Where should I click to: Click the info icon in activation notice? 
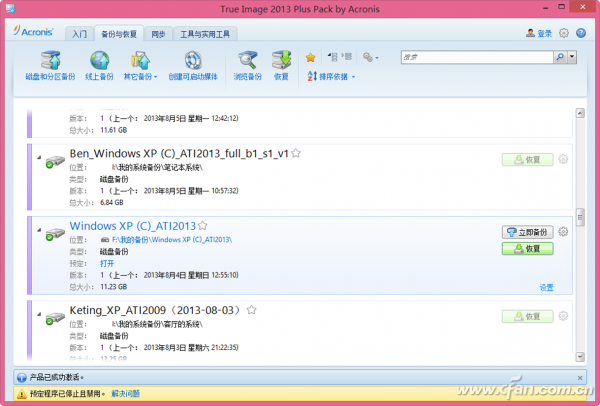click(22, 378)
